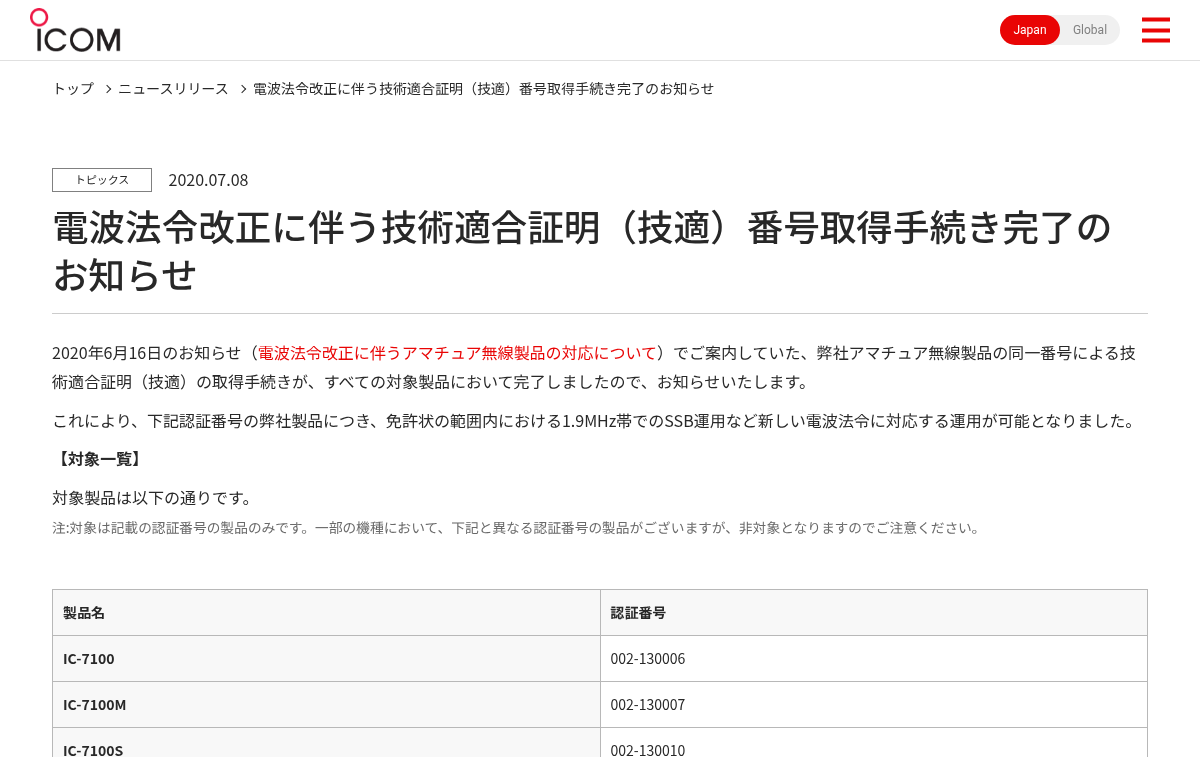Screen dimensions: 1200x757
Task: Click the 製品名 column header
Action: click(326, 613)
